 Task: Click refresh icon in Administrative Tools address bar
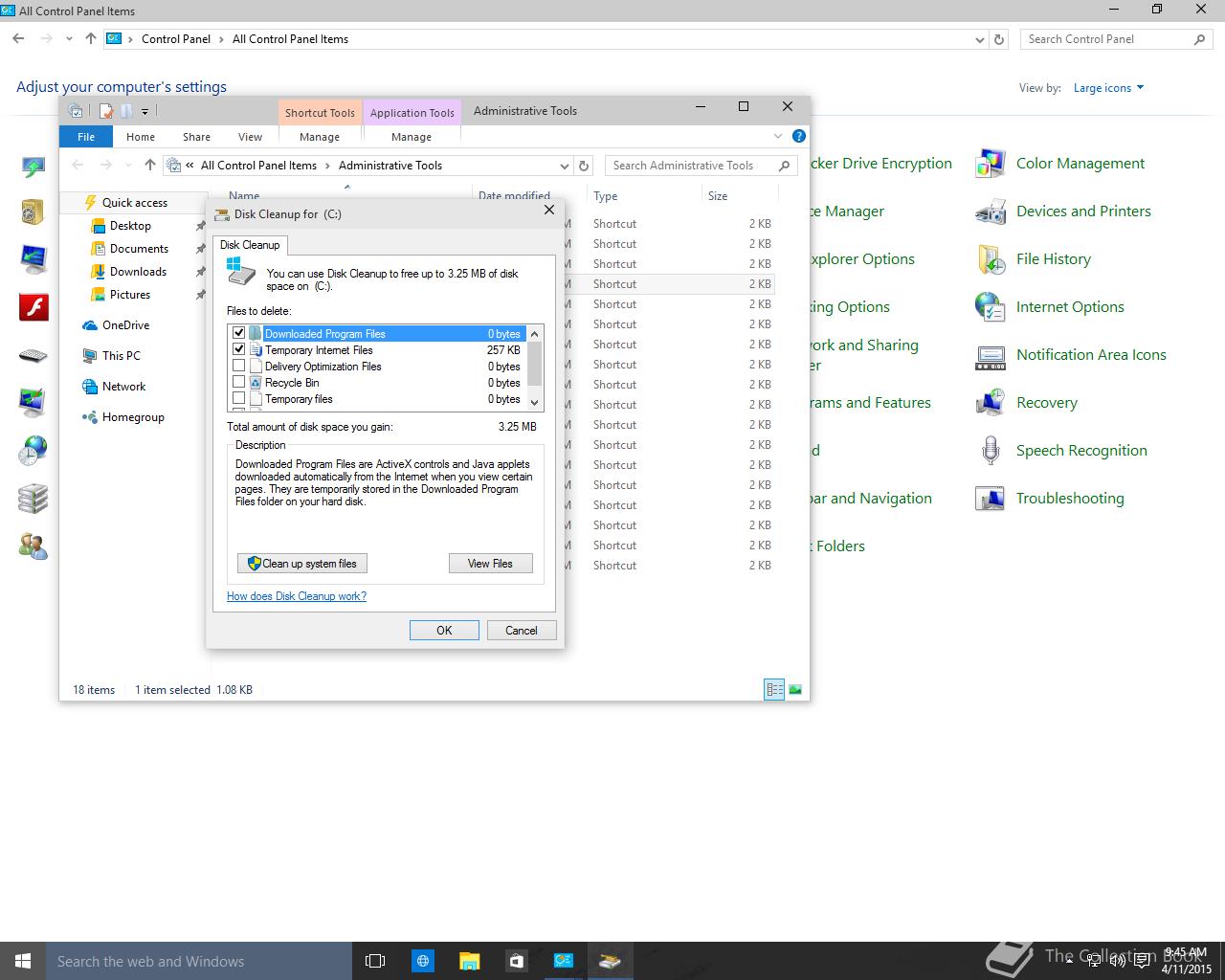[585, 166]
